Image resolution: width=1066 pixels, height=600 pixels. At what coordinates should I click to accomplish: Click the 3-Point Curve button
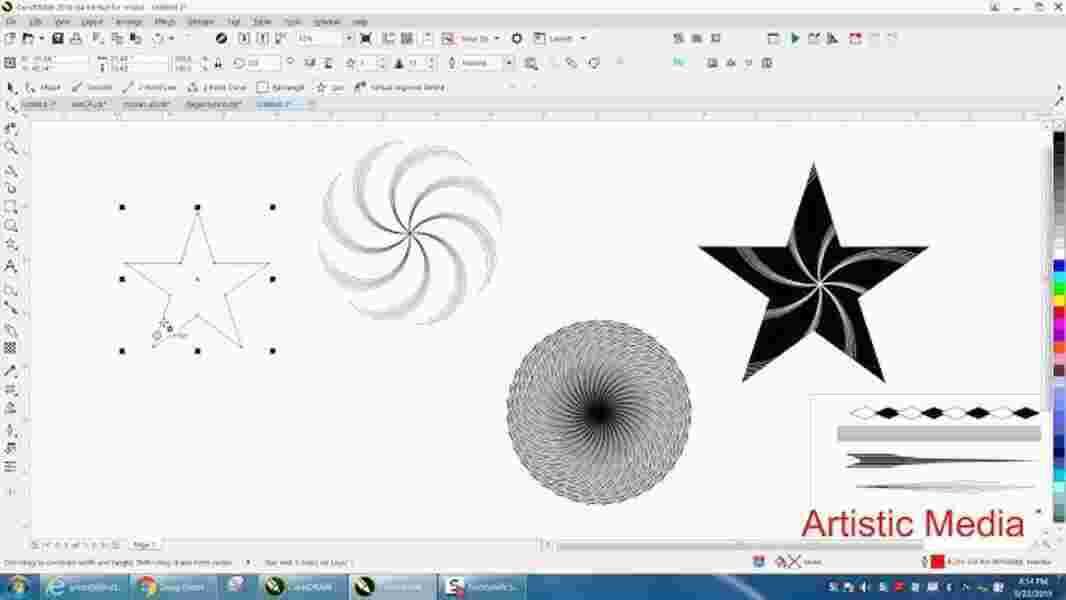point(217,87)
